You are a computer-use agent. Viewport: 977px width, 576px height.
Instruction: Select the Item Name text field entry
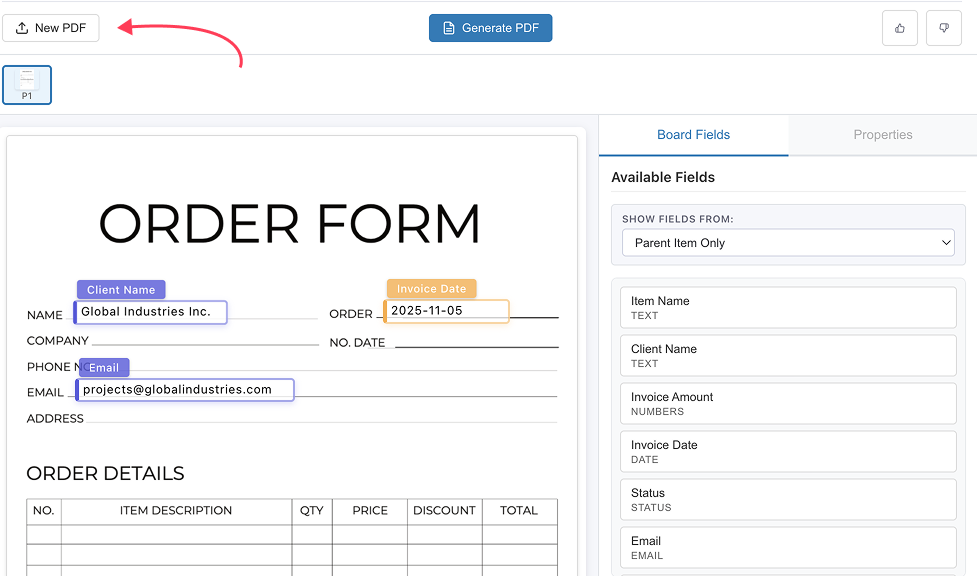tap(787, 307)
